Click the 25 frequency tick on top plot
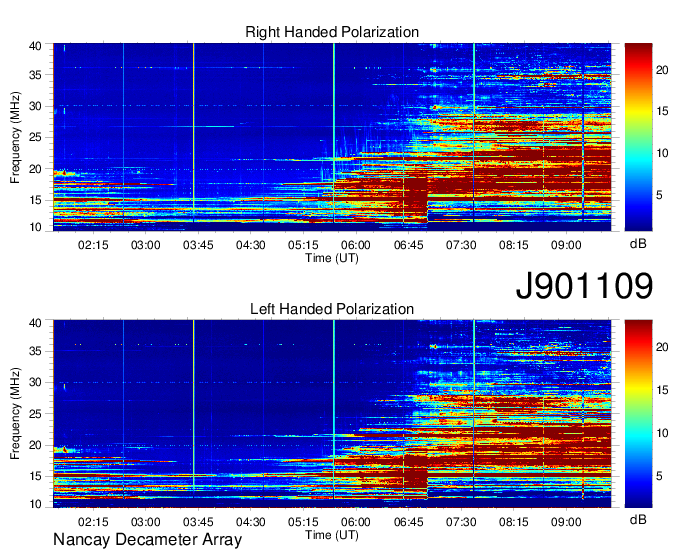This screenshot has width=680, height=552. (35, 137)
